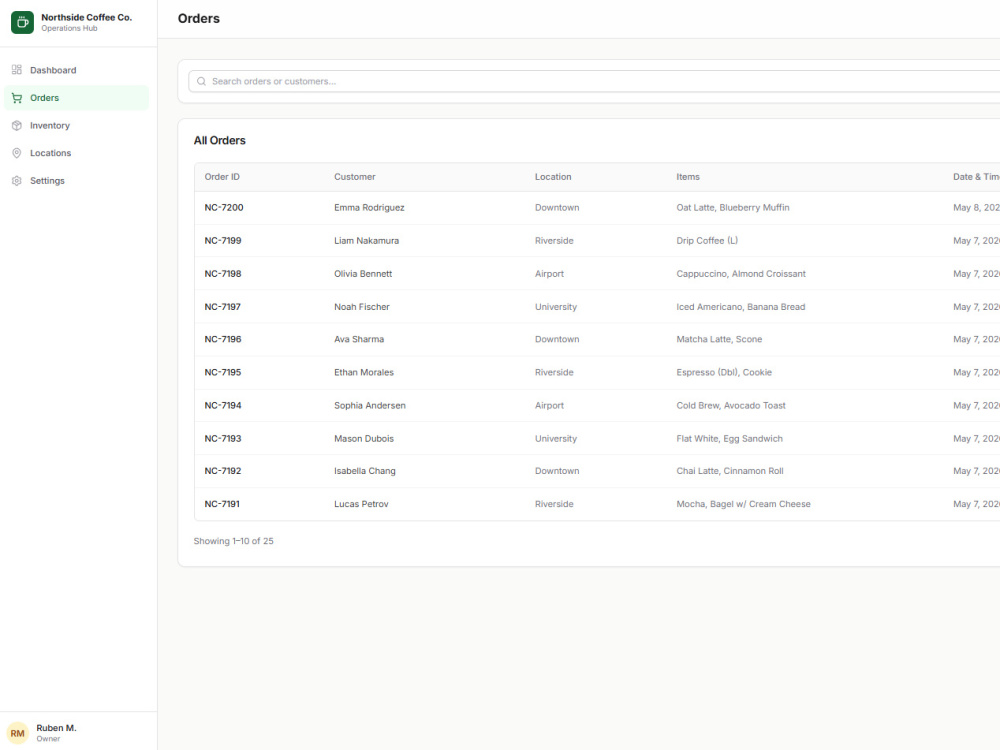Click the Inventory box icon
Screen dimensions: 1000x750
[x=17, y=126]
